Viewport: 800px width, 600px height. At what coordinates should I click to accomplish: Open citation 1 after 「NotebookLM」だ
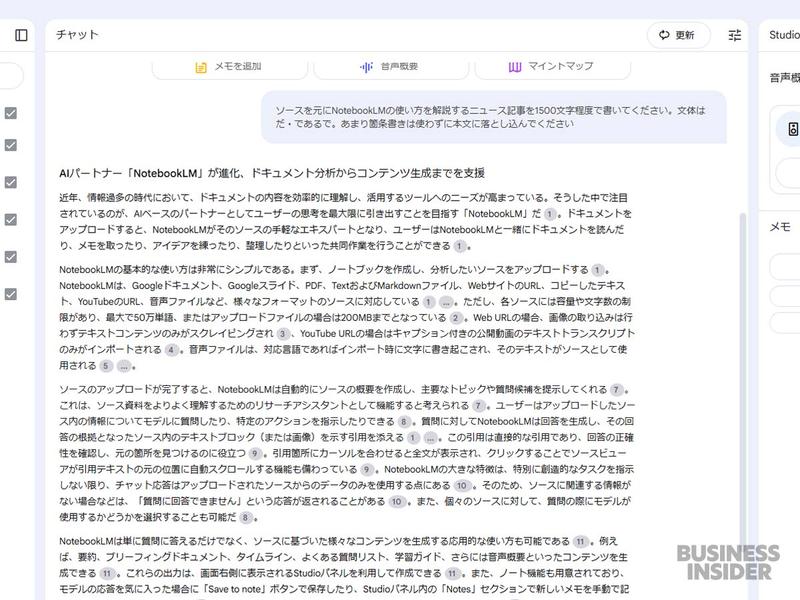[550, 214]
